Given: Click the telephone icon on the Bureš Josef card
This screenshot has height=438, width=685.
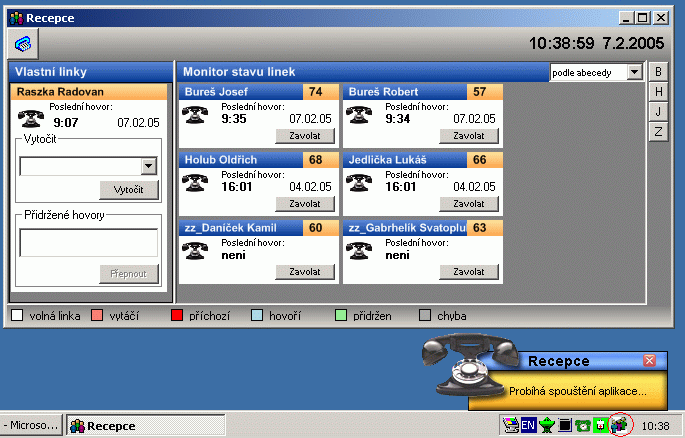Looking at the screenshot, I should [x=194, y=114].
